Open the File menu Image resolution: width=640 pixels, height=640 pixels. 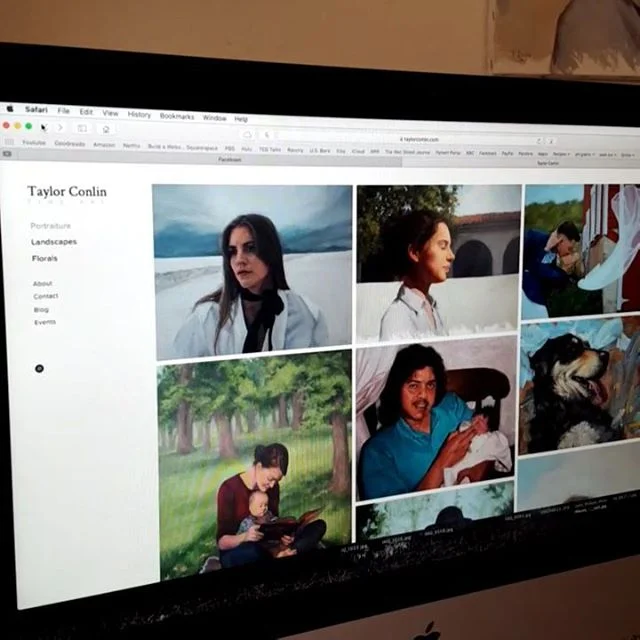(x=63, y=111)
